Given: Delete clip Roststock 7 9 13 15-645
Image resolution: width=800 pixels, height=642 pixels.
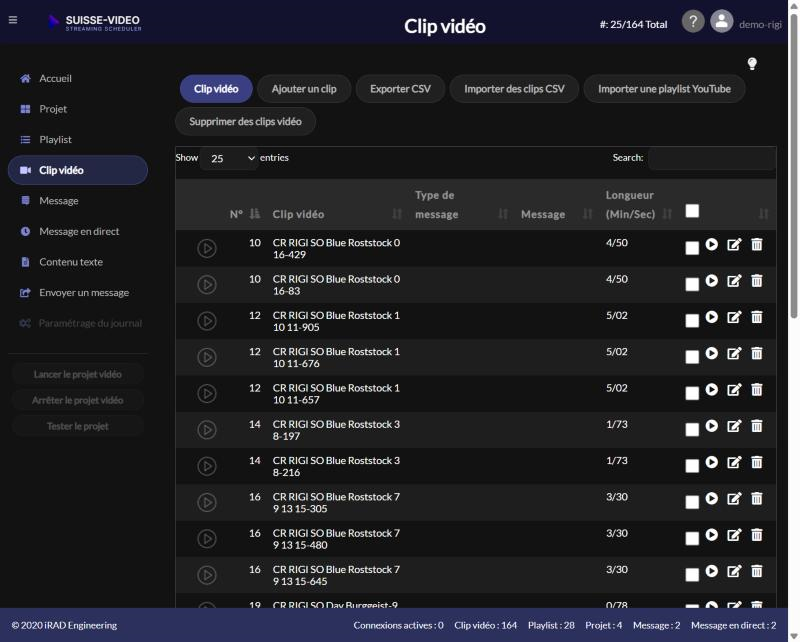Looking at the screenshot, I should 757,571.
